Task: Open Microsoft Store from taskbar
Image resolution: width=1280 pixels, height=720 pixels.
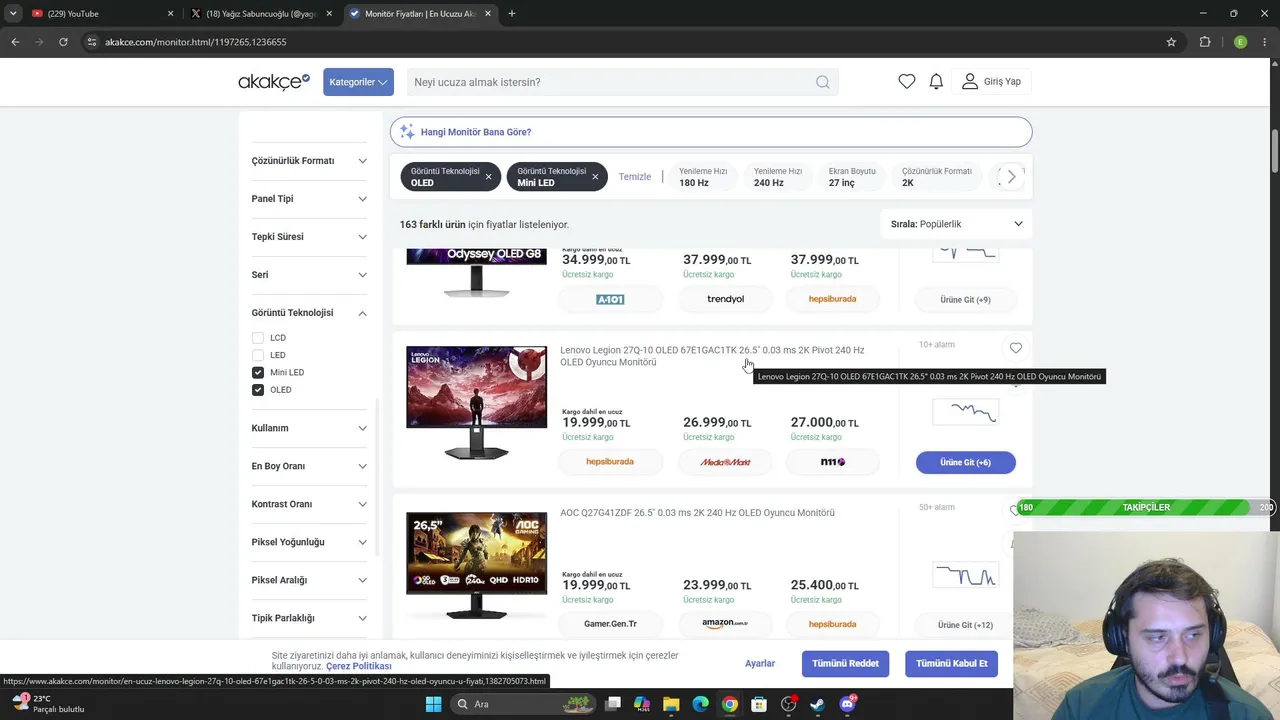Action: pos(759,704)
